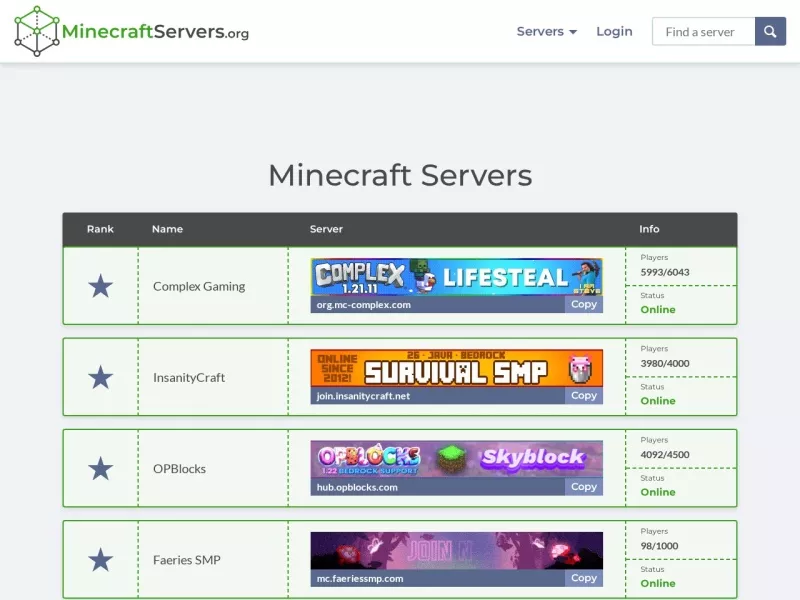Click the Info column header
800x600 pixels.
649,229
